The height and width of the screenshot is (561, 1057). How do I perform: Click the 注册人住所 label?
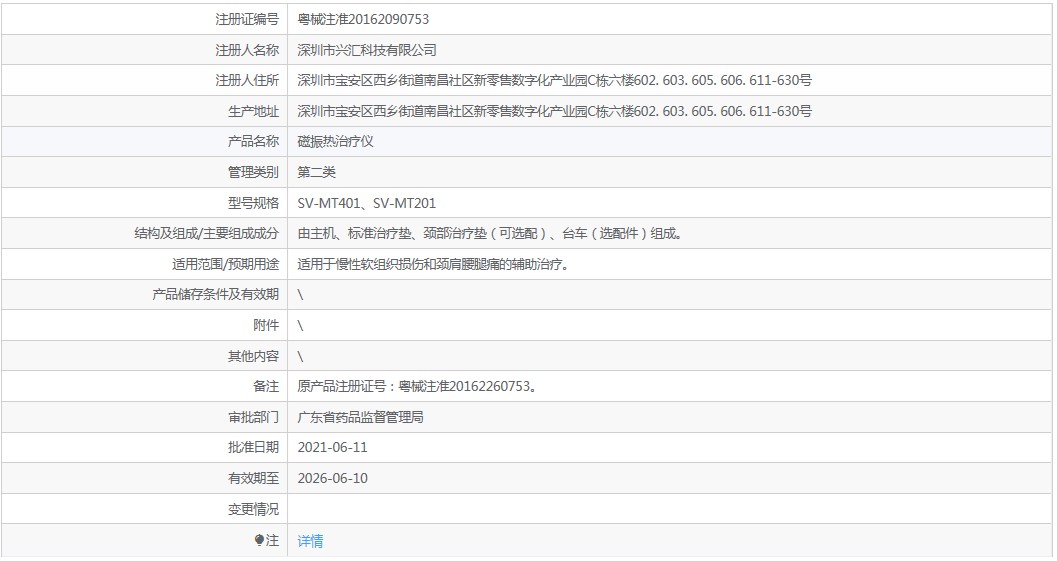pos(247,80)
